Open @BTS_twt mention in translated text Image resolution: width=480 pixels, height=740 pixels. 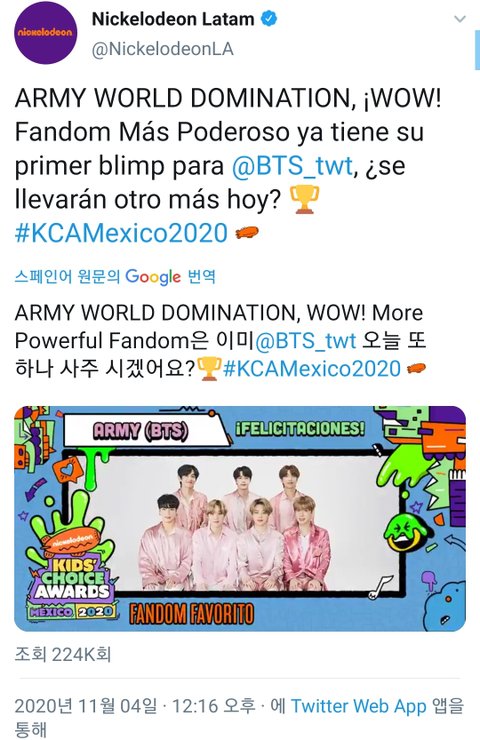305,341
